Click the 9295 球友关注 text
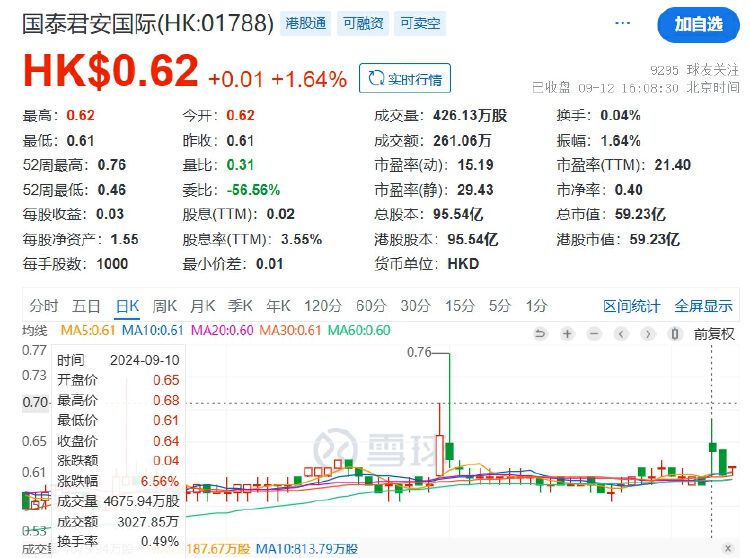750x558 pixels. coord(695,70)
